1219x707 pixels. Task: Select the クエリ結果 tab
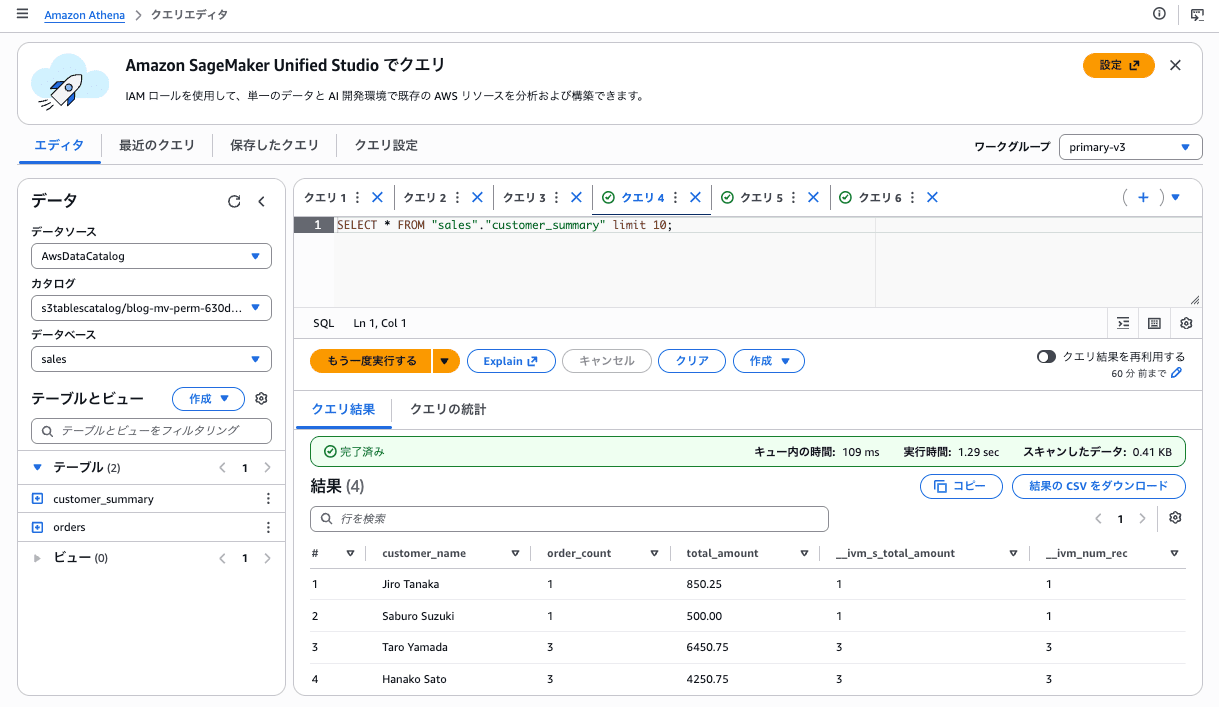click(x=343, y=409)
